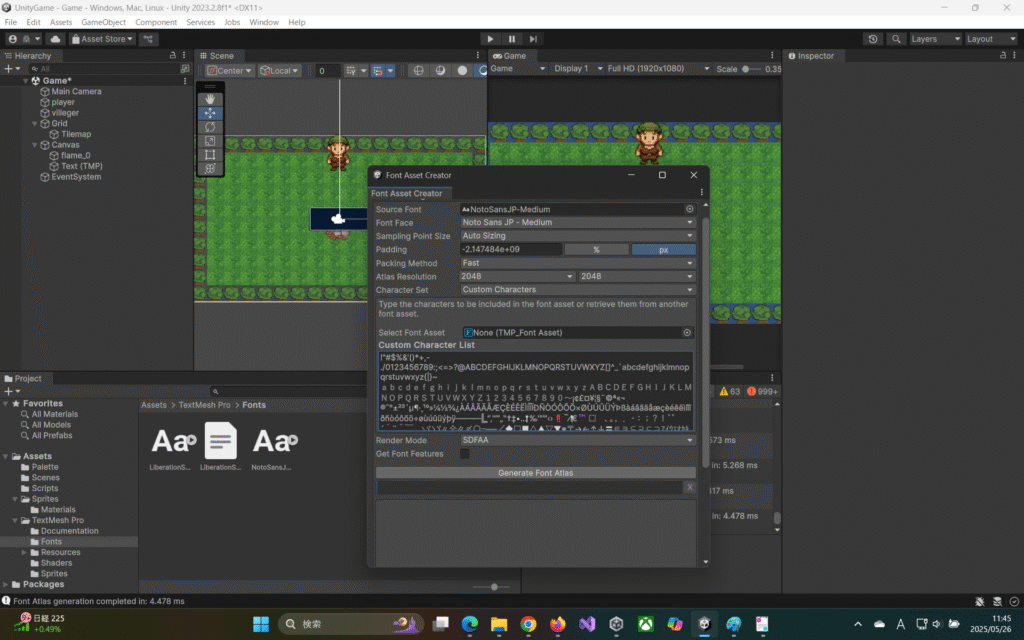Open Undo History from the toolbar

click(x=872, y=39)
